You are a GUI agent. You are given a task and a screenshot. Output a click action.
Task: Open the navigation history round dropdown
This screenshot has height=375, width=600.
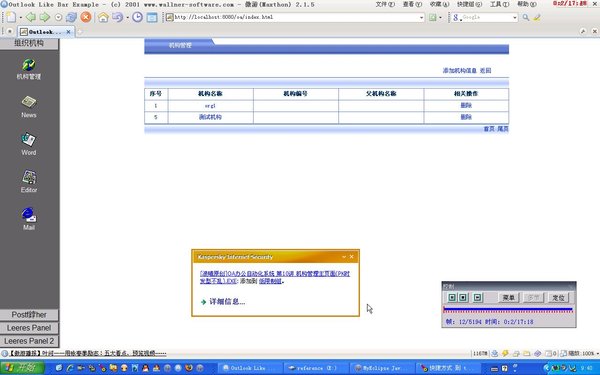pyautogui.click(x=58, y=17)
